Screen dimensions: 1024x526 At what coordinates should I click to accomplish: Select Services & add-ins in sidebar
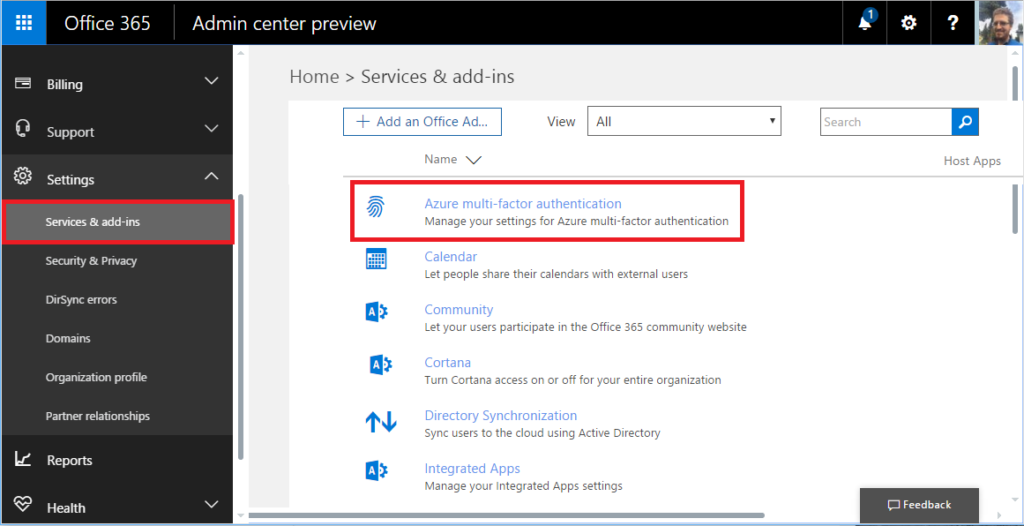click(118, 222)
